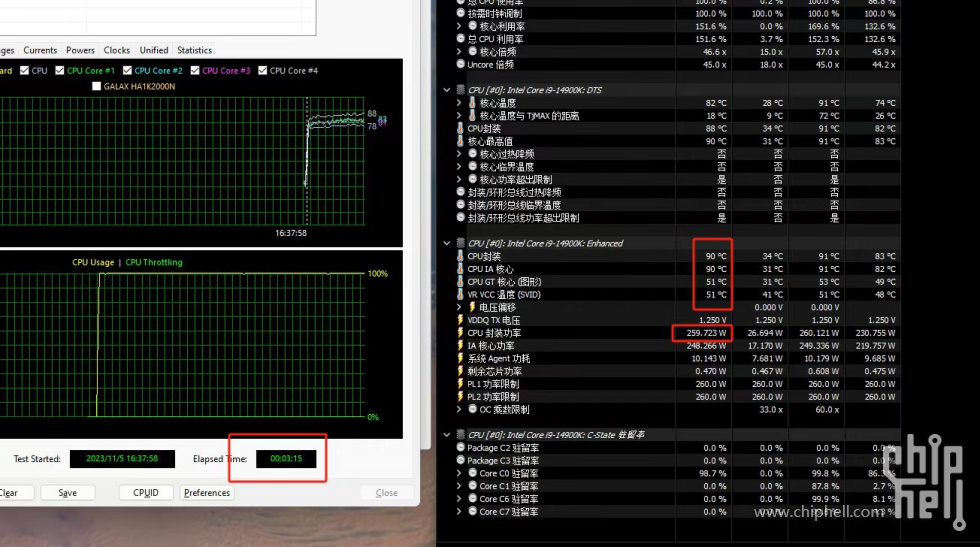
Task: Click chip icon of the i9-14900K DTS header
Action: 461,90
